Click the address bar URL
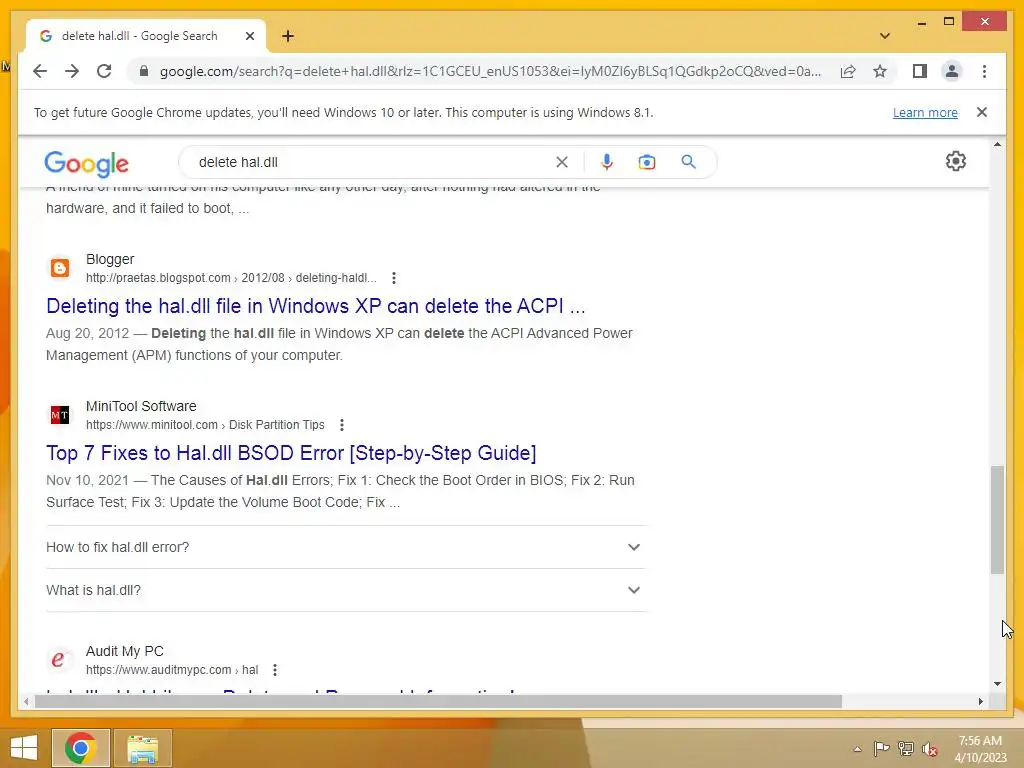Viewport: 1024px width, 768px height. pos(490,71)
